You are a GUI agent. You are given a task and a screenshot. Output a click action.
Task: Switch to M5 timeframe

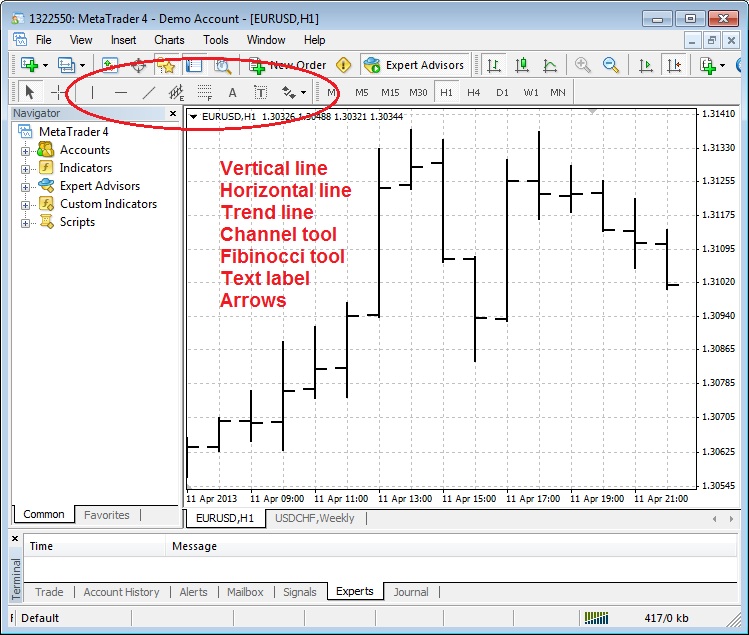(362, 93)
